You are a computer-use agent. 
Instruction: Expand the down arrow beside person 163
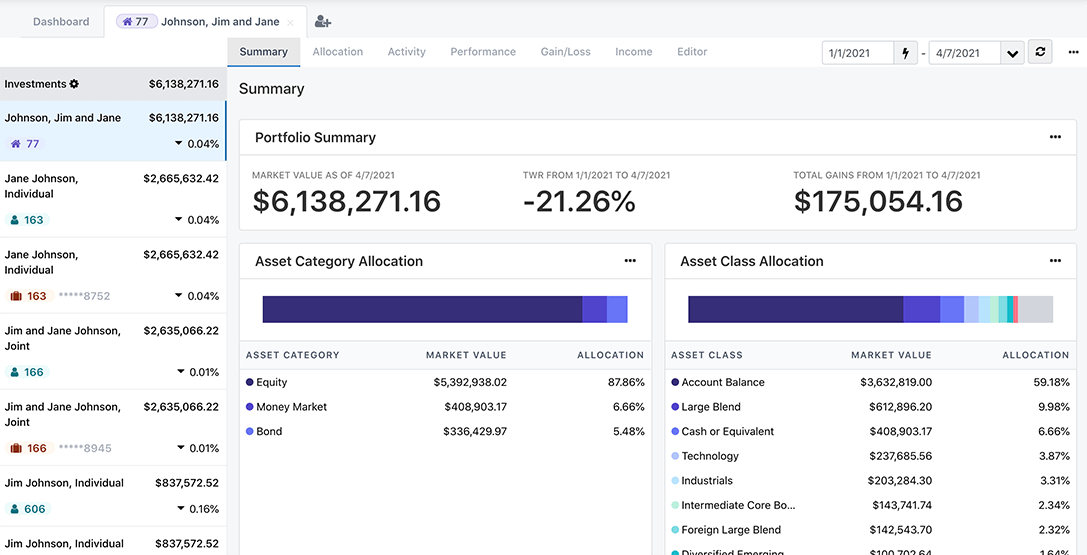point(179,220)
